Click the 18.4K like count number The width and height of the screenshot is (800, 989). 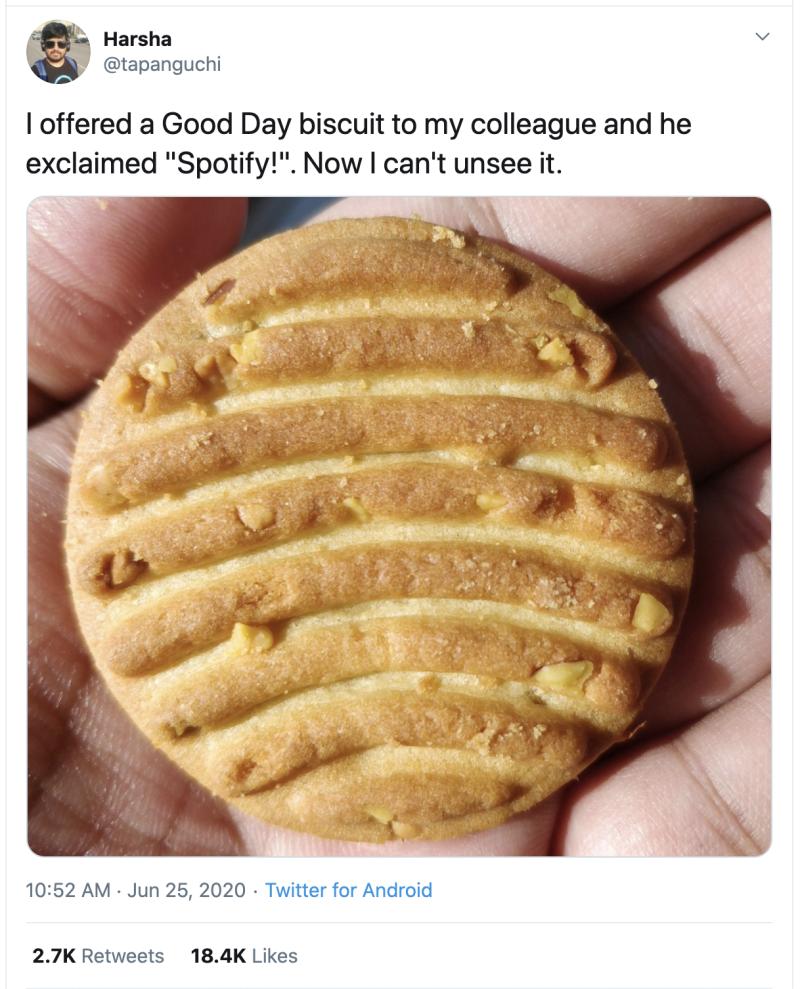click(218, 956)
